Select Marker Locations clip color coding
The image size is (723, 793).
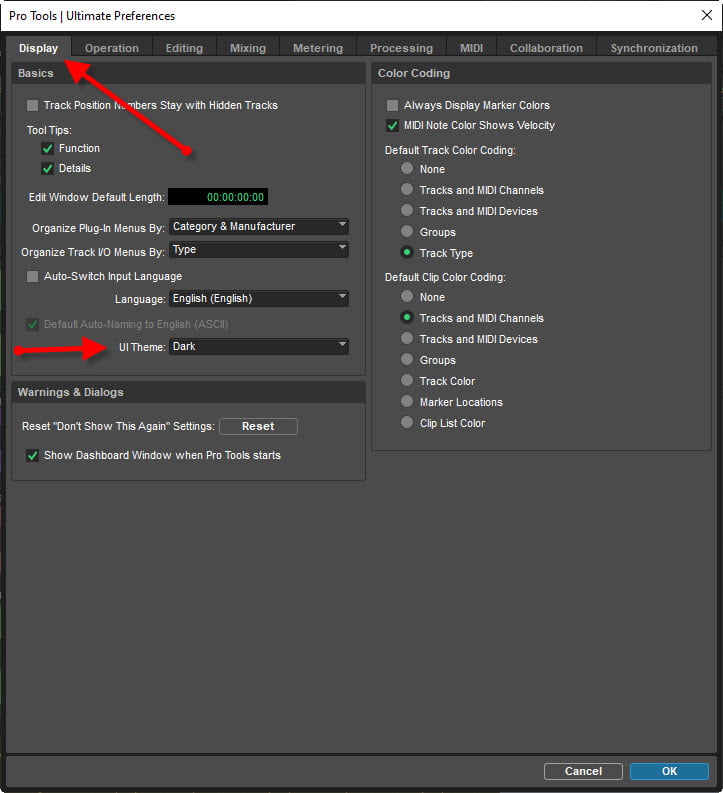407,402
